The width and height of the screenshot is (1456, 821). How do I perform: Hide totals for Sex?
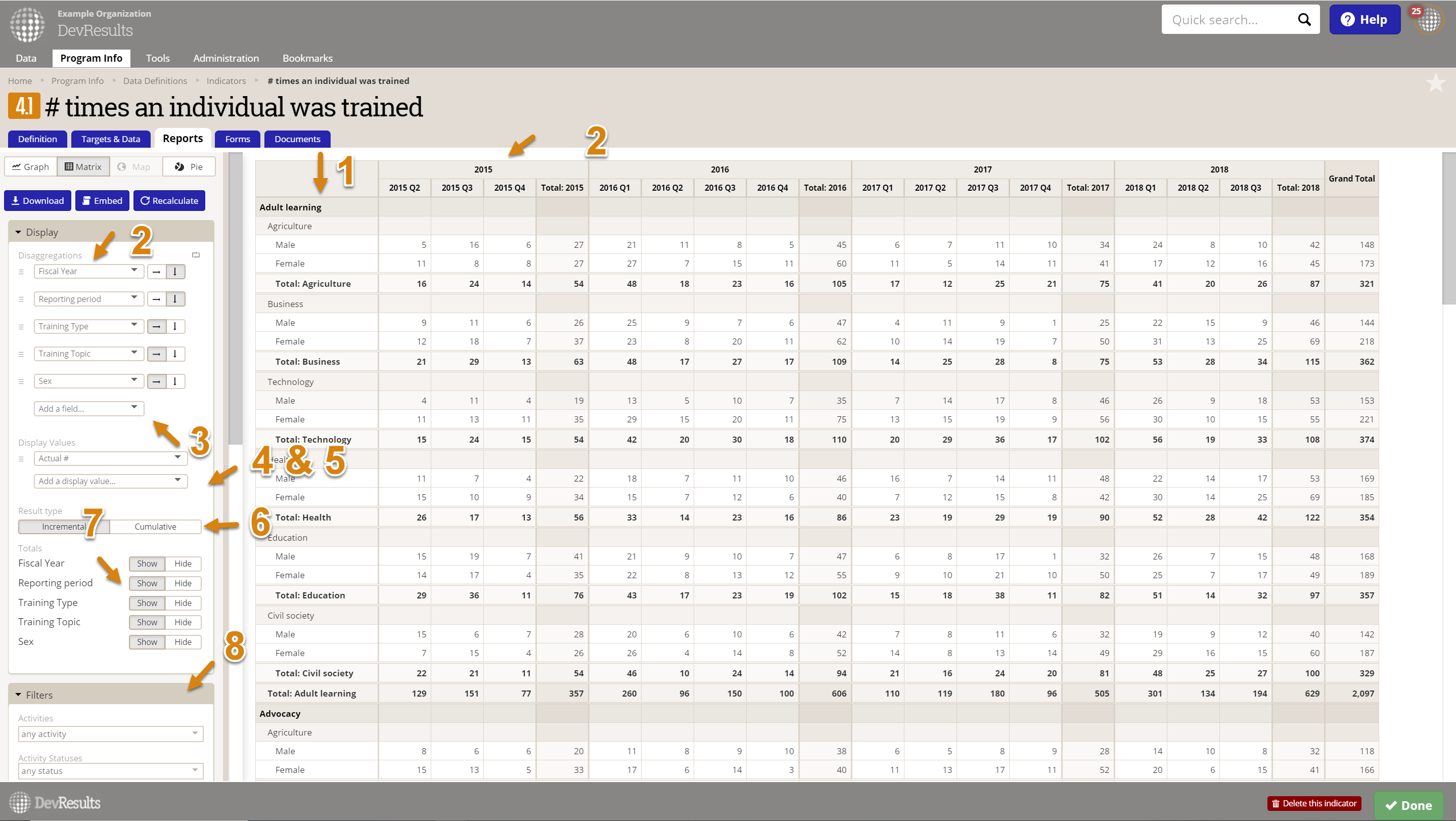(x=183, y=642)
